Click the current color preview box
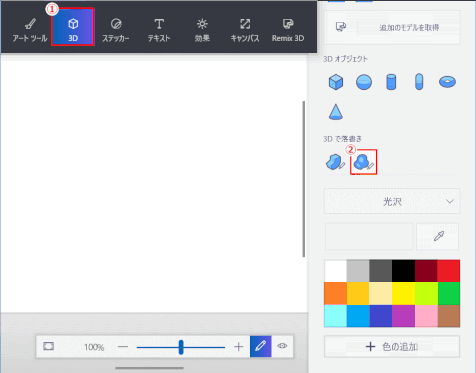This screenshot has width=476, height=373. (369, 236)
